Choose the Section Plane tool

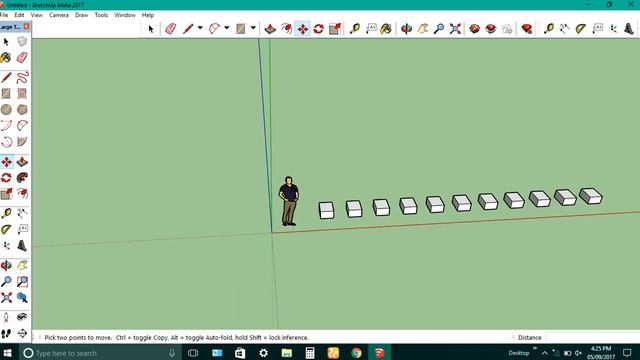[x=22, y=333]
